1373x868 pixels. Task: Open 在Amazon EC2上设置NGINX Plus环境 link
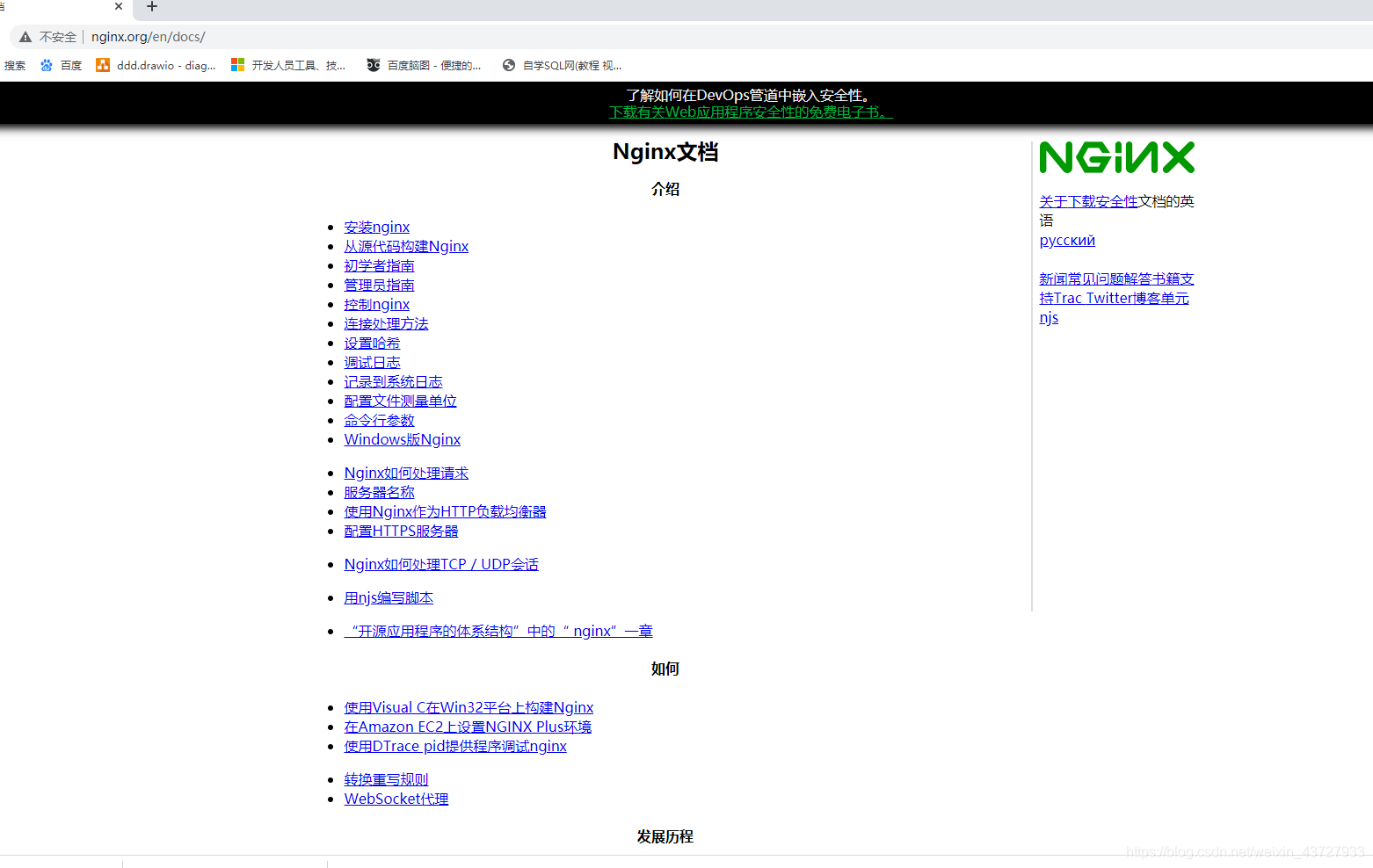point(468,727)
